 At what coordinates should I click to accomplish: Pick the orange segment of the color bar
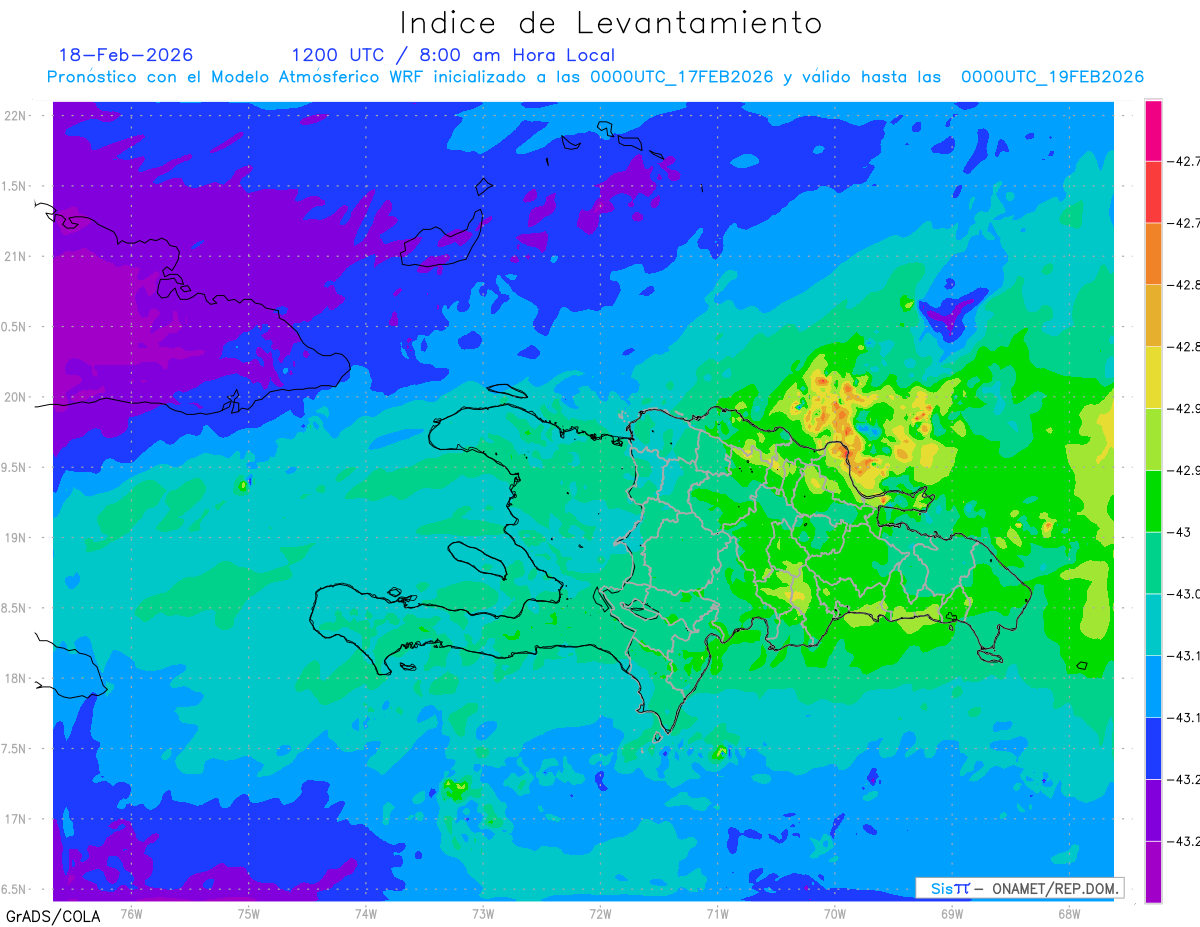1153,254
